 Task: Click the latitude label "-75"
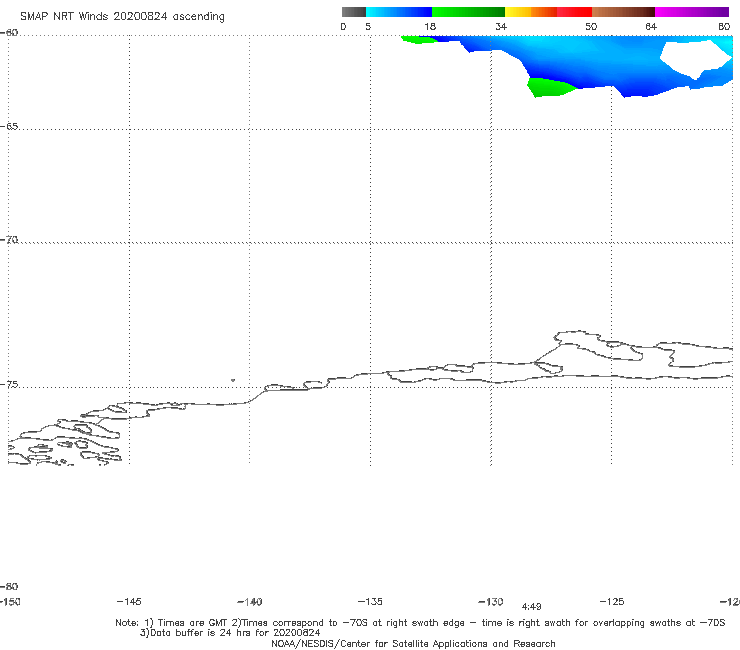tap(9, 385)
